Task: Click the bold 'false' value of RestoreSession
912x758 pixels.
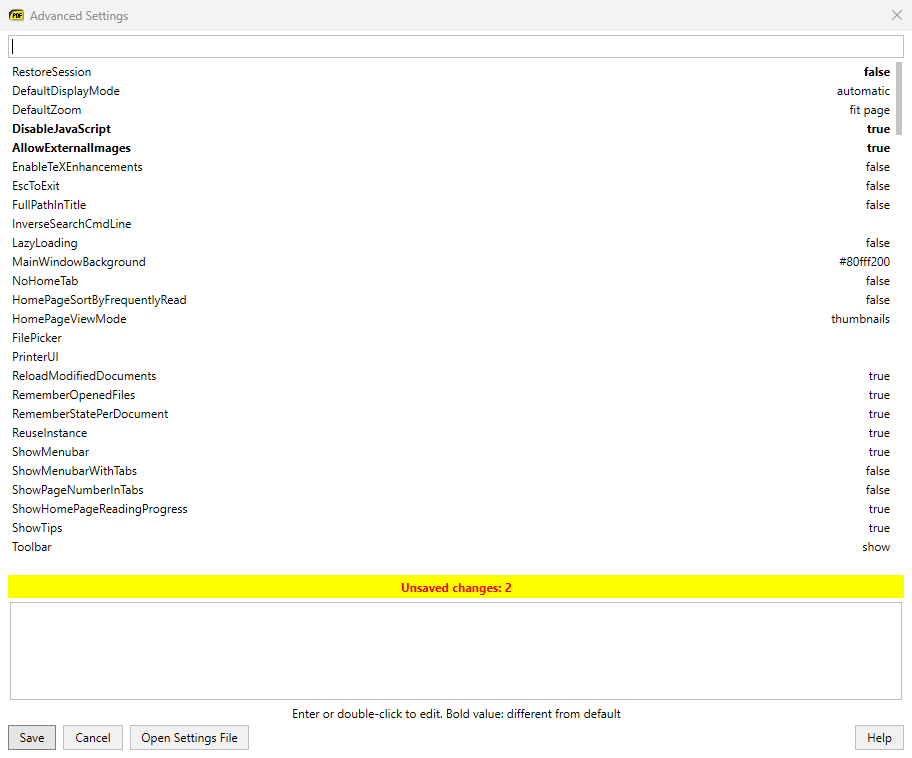Action: pos(877,72)
